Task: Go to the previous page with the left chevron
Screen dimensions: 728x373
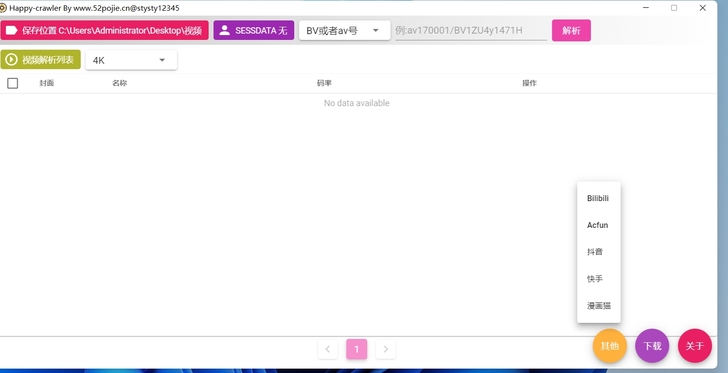Action: tap(328, 349)
